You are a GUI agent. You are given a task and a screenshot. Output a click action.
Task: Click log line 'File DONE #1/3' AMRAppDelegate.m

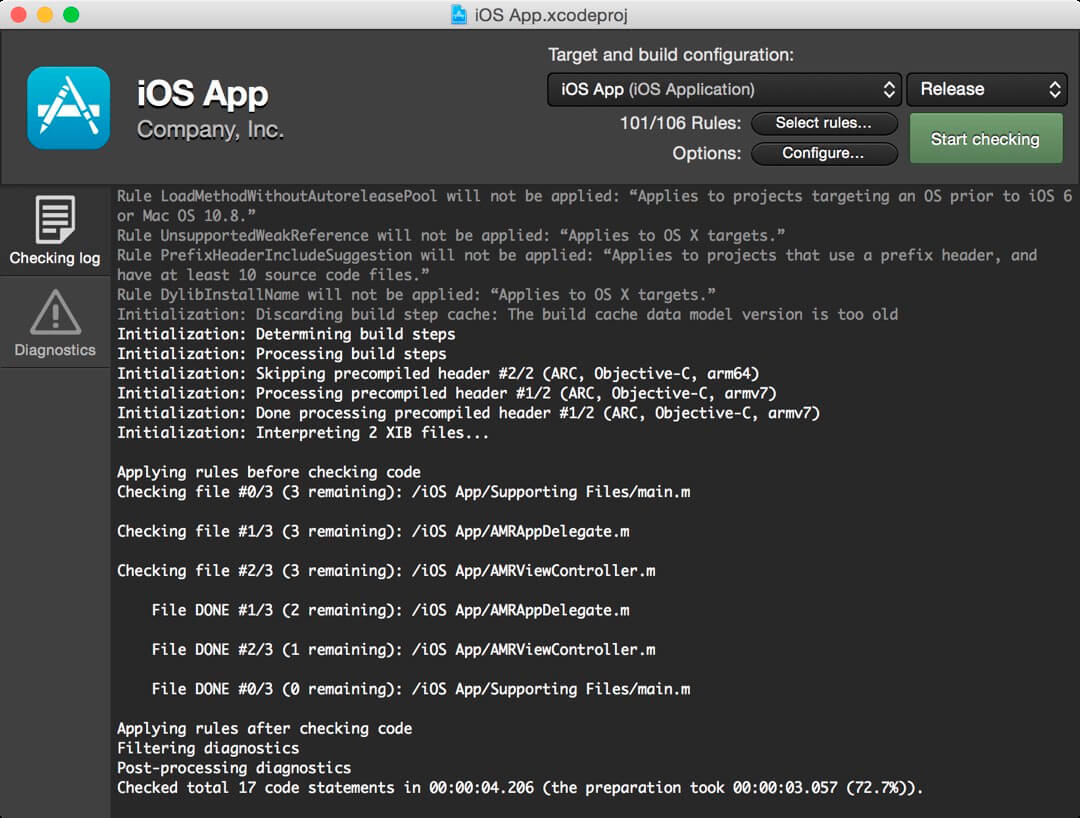click(x=391, y=610)
